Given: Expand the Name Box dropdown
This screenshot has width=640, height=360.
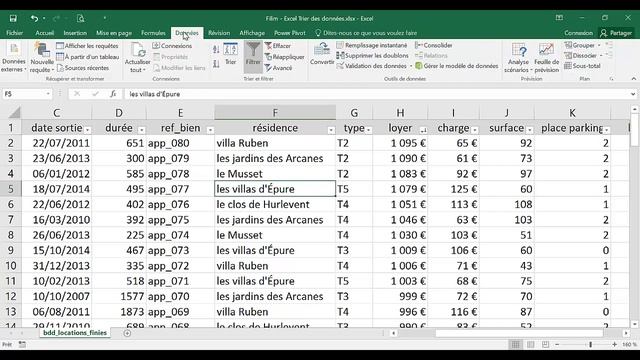Looking at the screenshot, I should coord(48,94).
